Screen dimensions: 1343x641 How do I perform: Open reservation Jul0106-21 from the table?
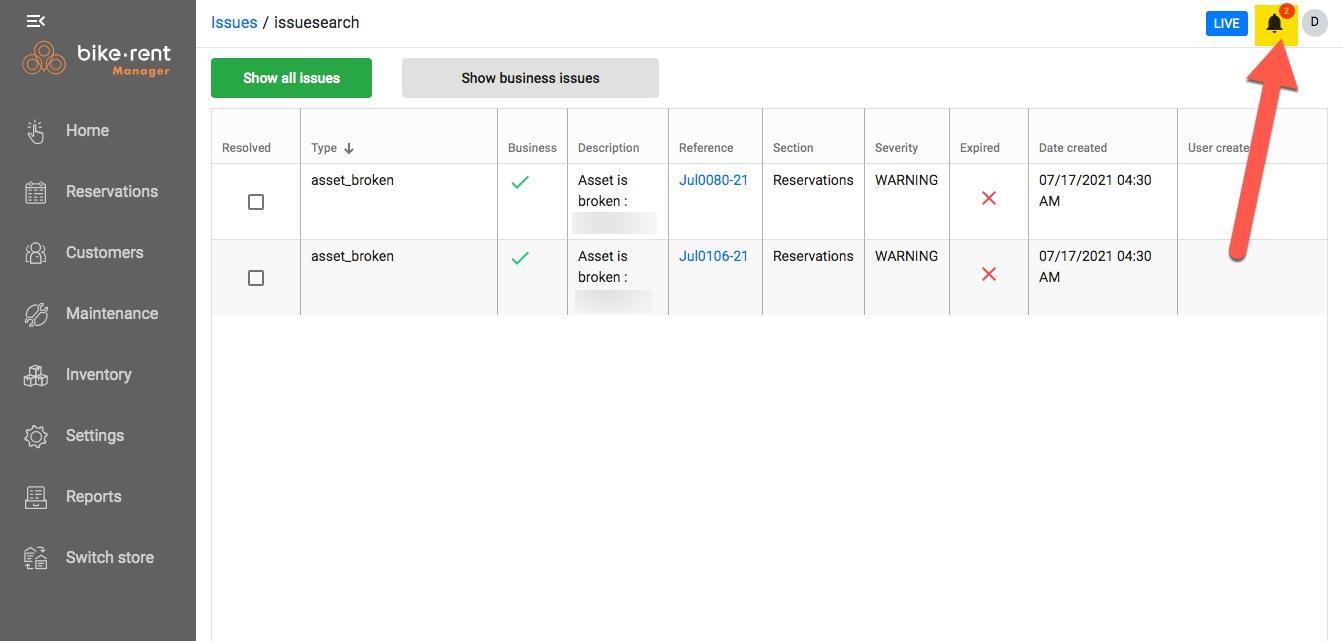[713, 256]
